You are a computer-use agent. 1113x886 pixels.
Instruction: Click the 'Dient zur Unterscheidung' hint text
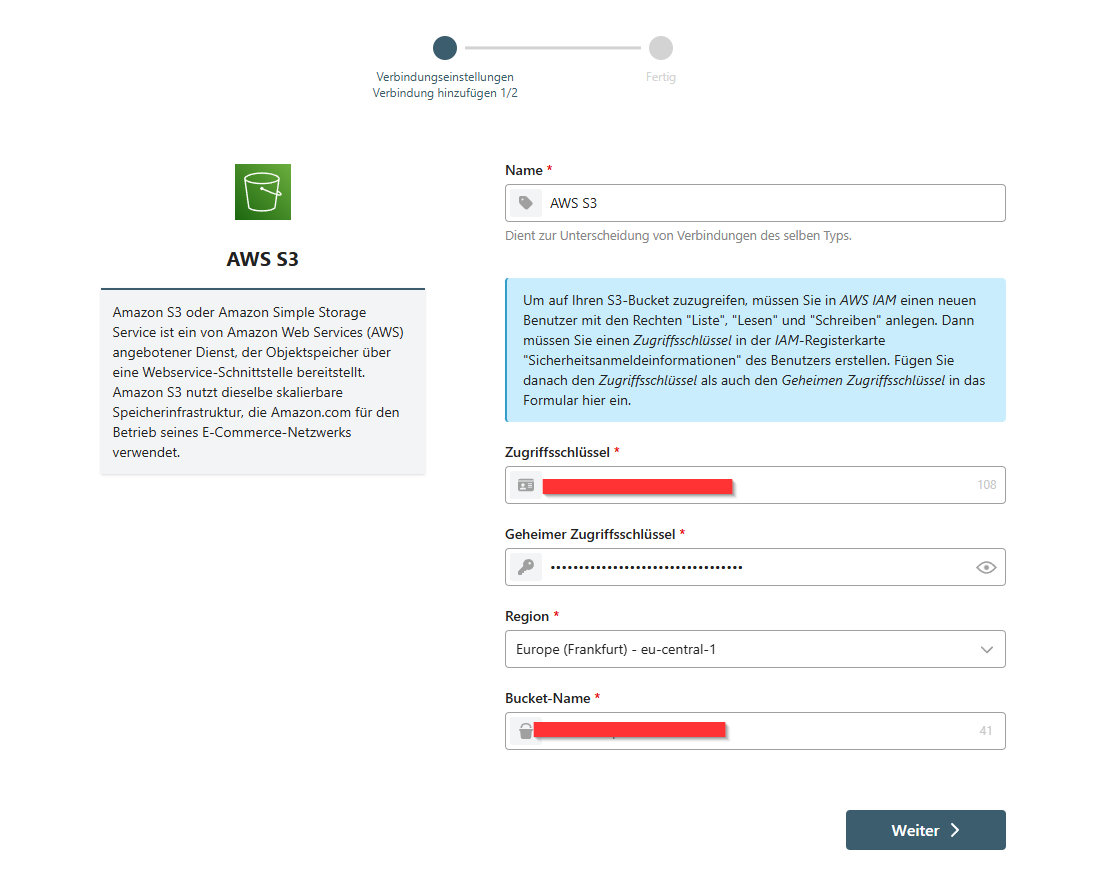tap(678, 236)
